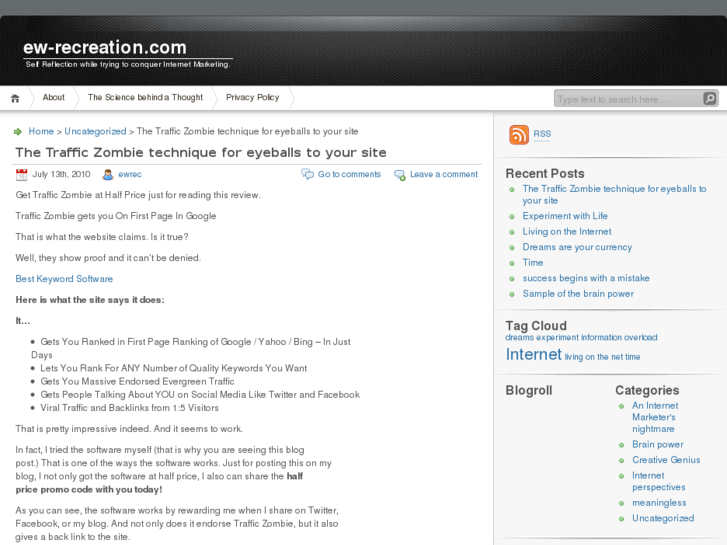Click the Categories heading
This screenshot has height=545, width=727.
[x=647, y=390]
